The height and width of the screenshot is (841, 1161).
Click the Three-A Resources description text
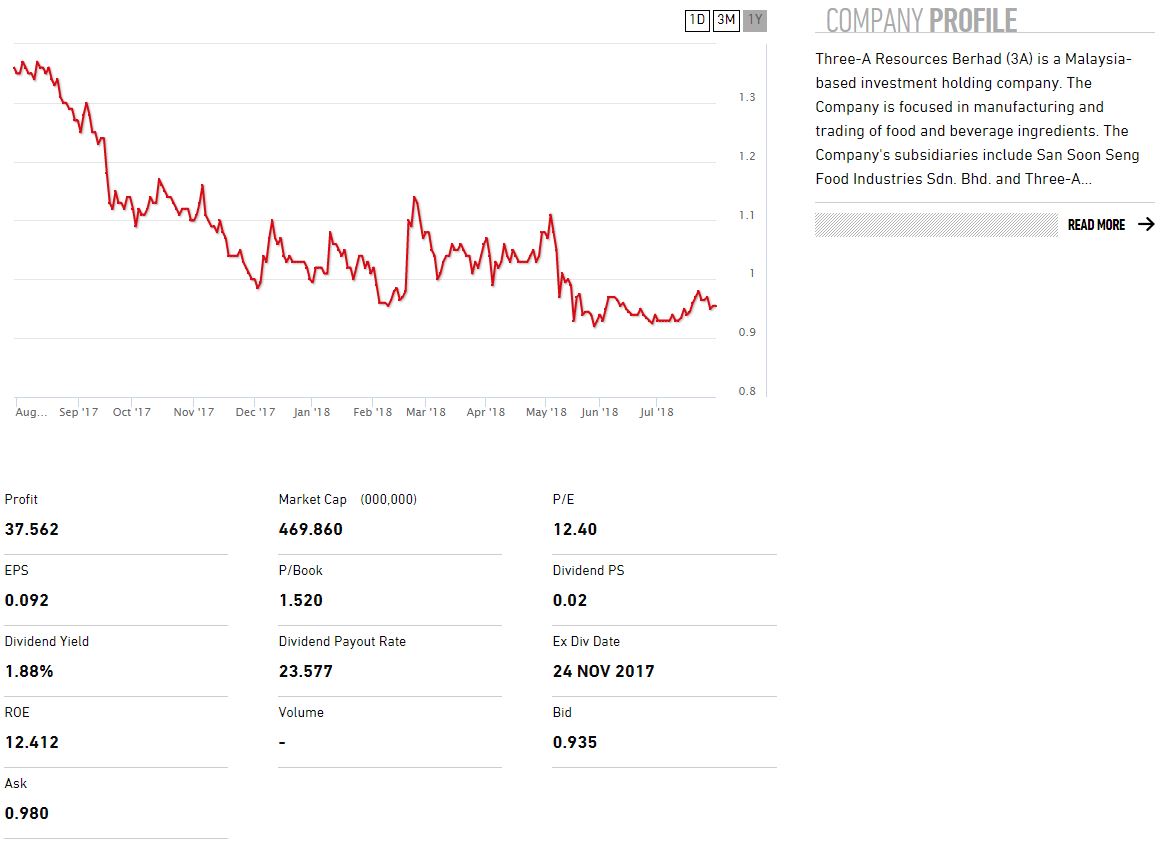click(976, 119)
